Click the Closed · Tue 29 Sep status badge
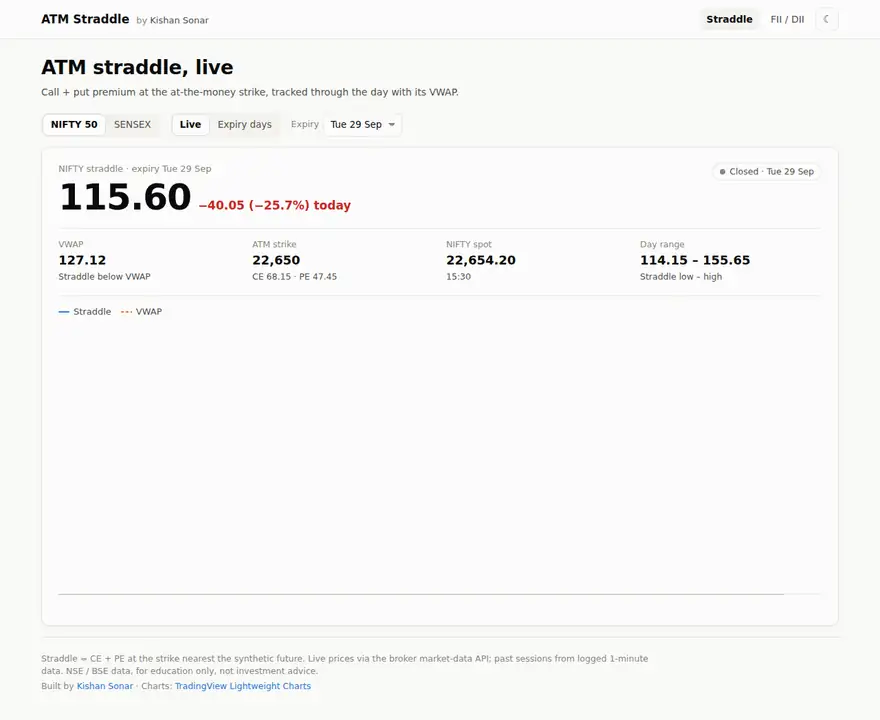This screenshot has height=720, width=880. click(766, 172)
